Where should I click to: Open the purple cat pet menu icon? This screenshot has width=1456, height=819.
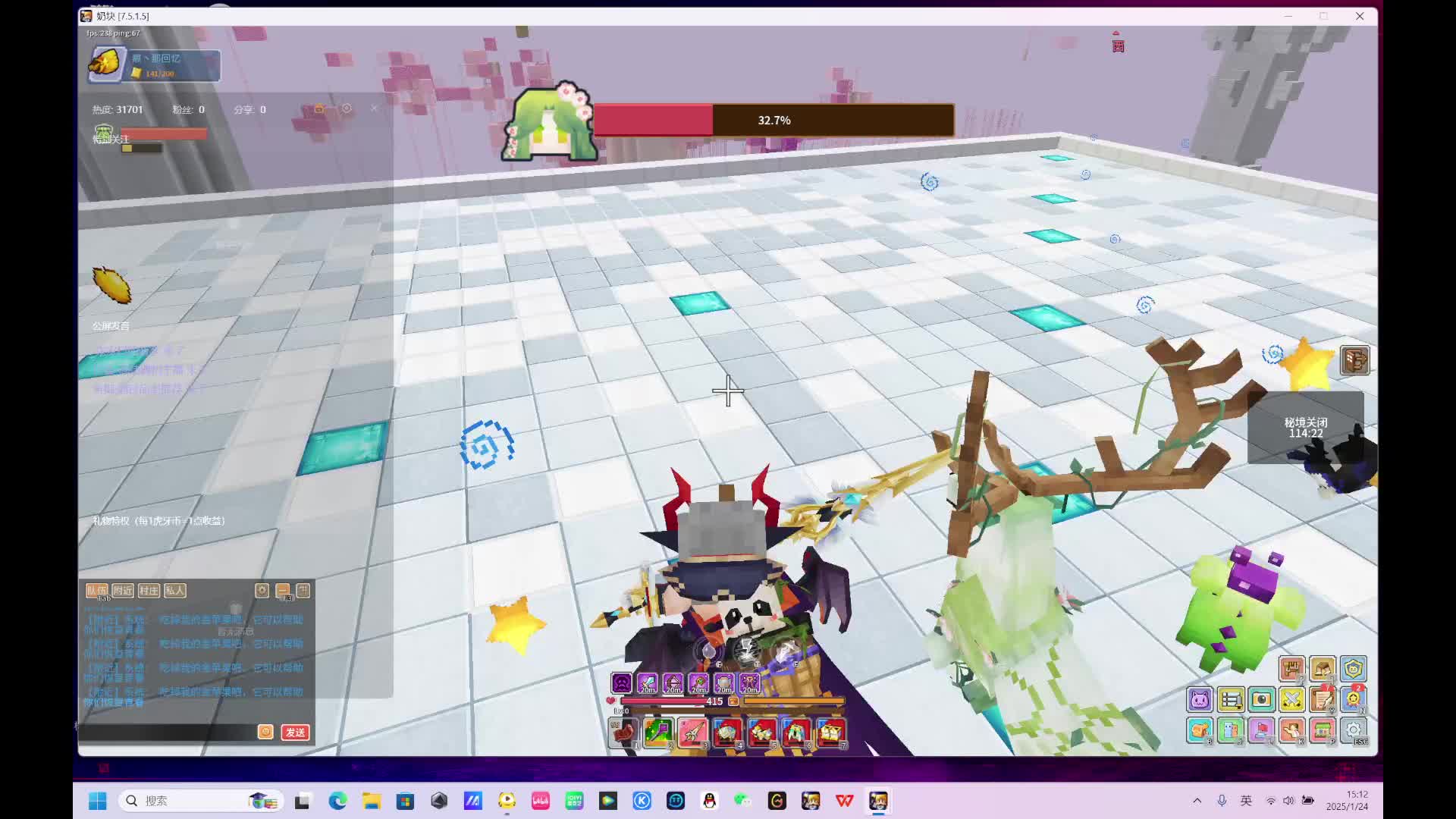pyautogui.click(x=1200, y=699)
